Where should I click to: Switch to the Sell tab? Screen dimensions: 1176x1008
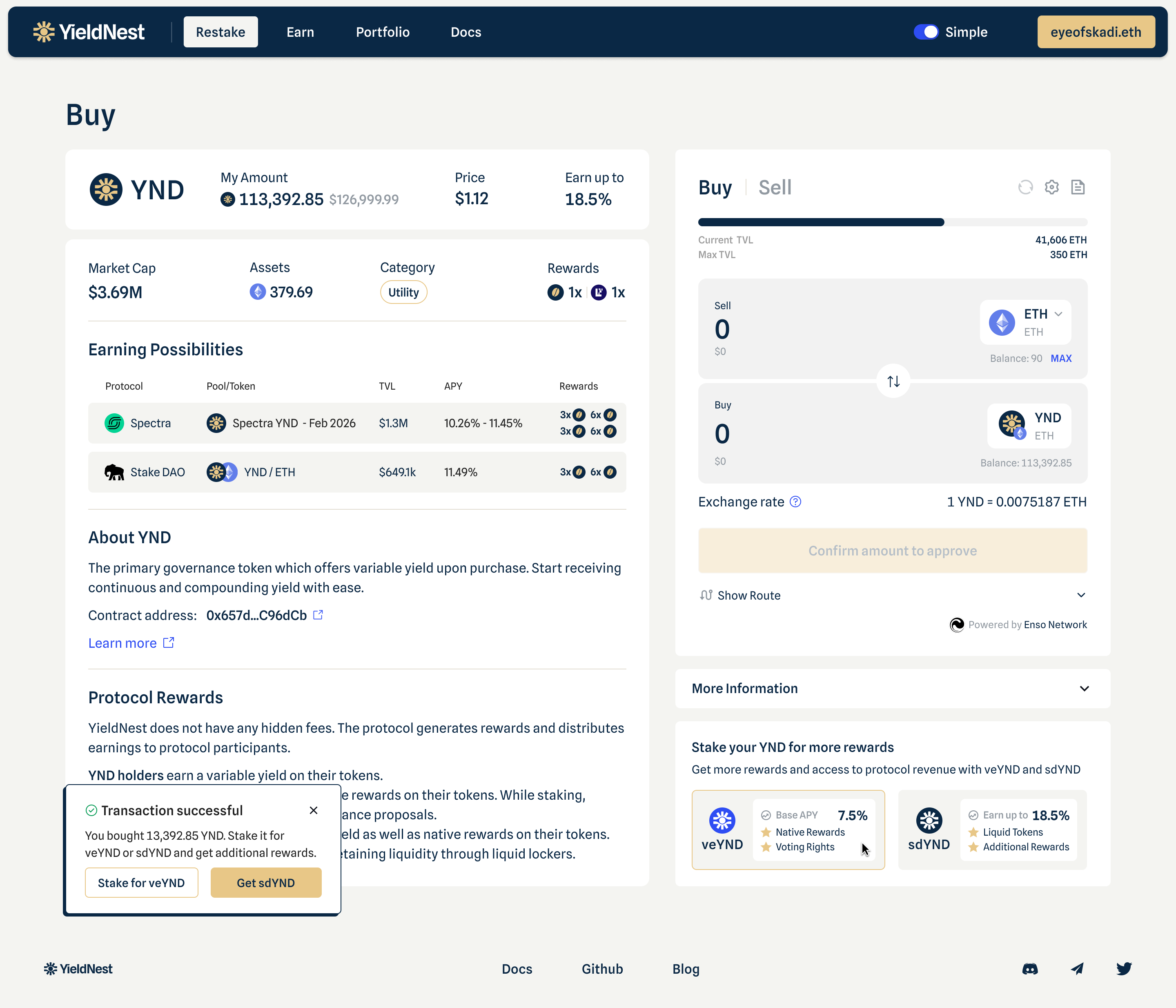[x=775, y=187]
